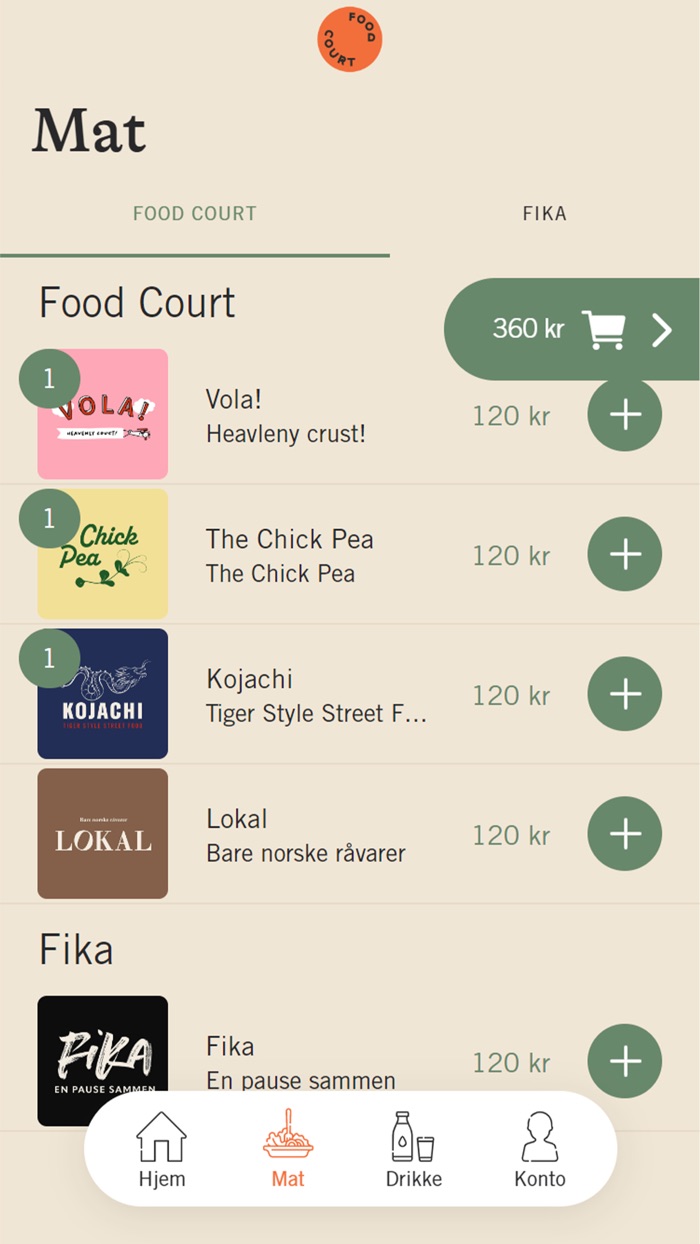Open the Drikke beverages icon
The width and height of the screenshot is (700, 1244).
(414, 1137)
